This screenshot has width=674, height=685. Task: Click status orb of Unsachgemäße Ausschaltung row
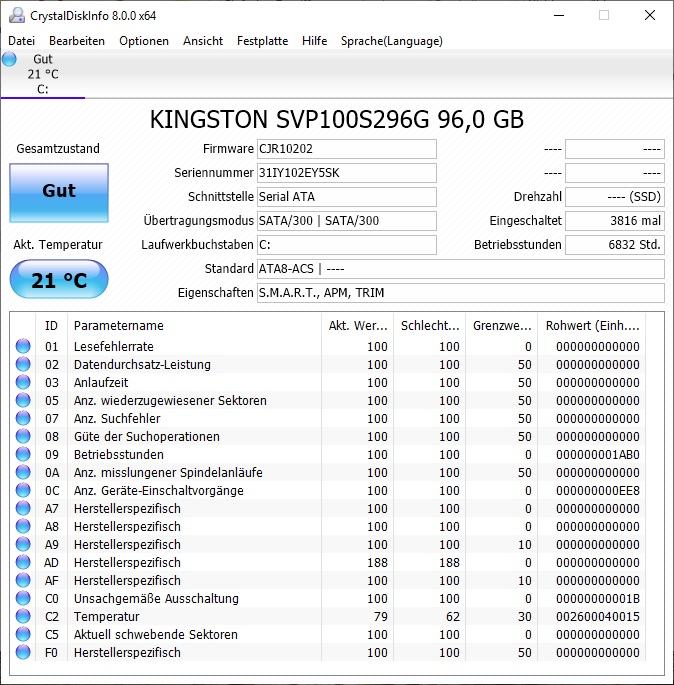point(23,598)
